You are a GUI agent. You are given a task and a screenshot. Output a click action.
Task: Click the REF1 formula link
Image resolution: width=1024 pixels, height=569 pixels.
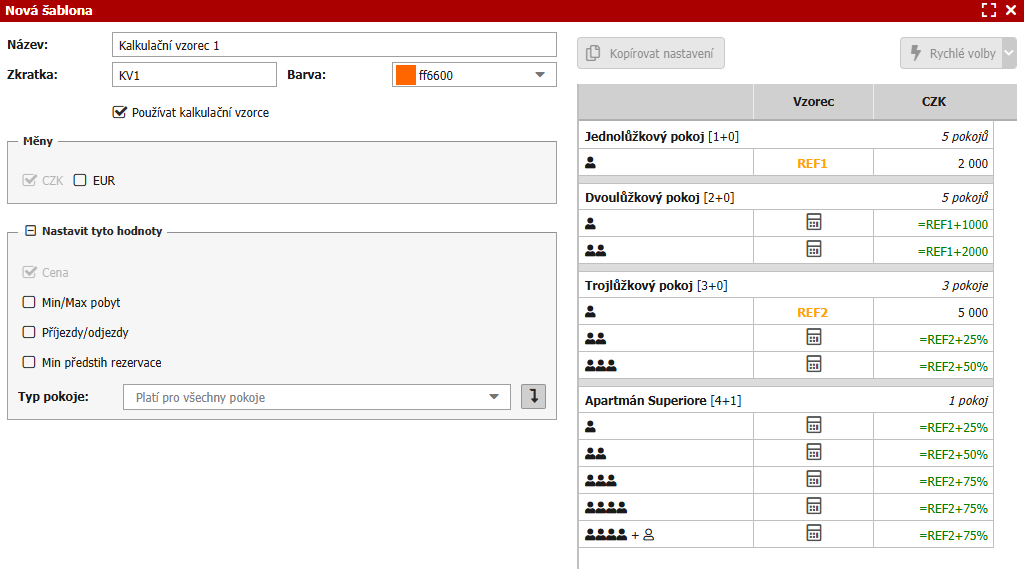coord(813,163)
